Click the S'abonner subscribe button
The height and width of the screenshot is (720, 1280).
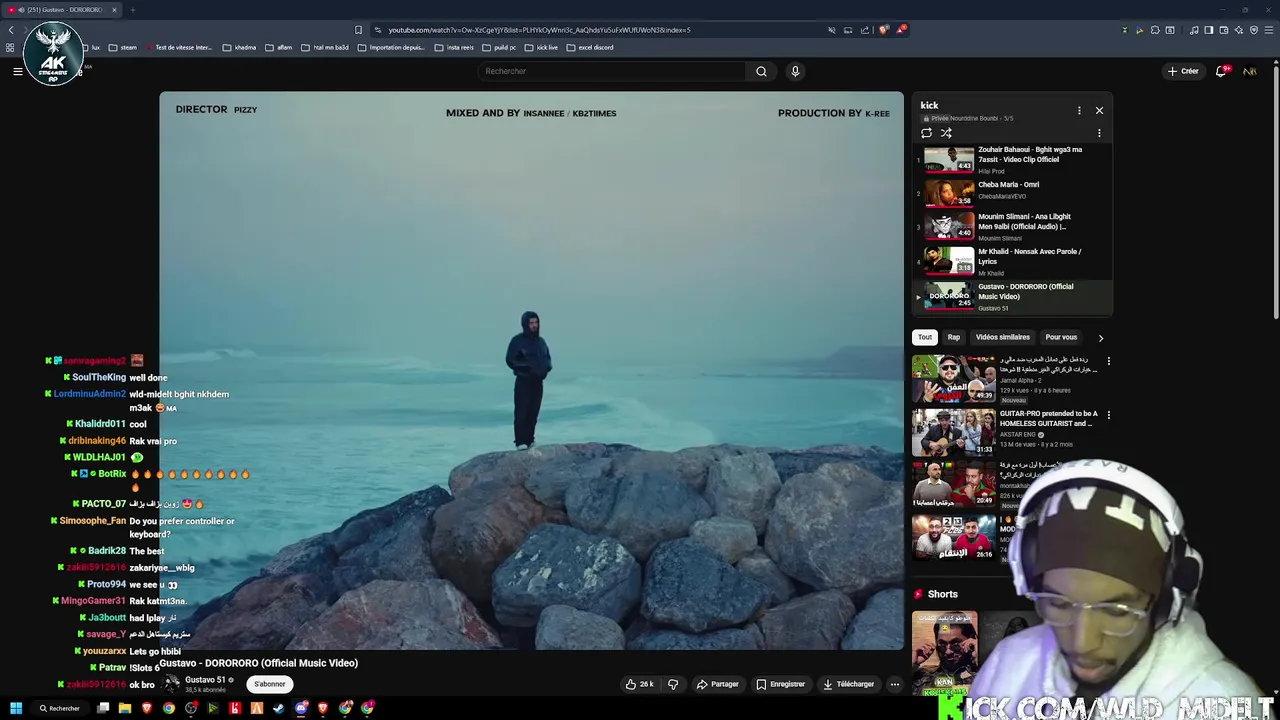click(270, 684)
